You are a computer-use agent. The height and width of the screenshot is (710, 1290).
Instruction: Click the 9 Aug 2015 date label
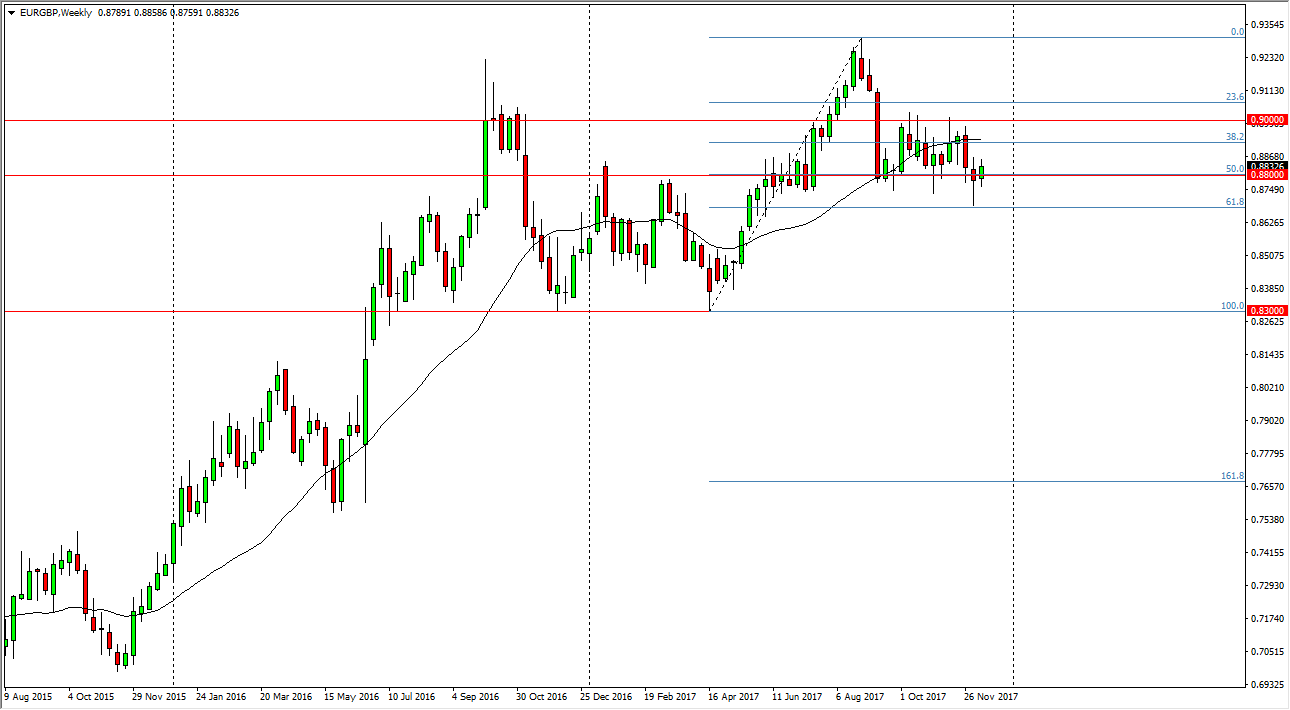point(29,696)
